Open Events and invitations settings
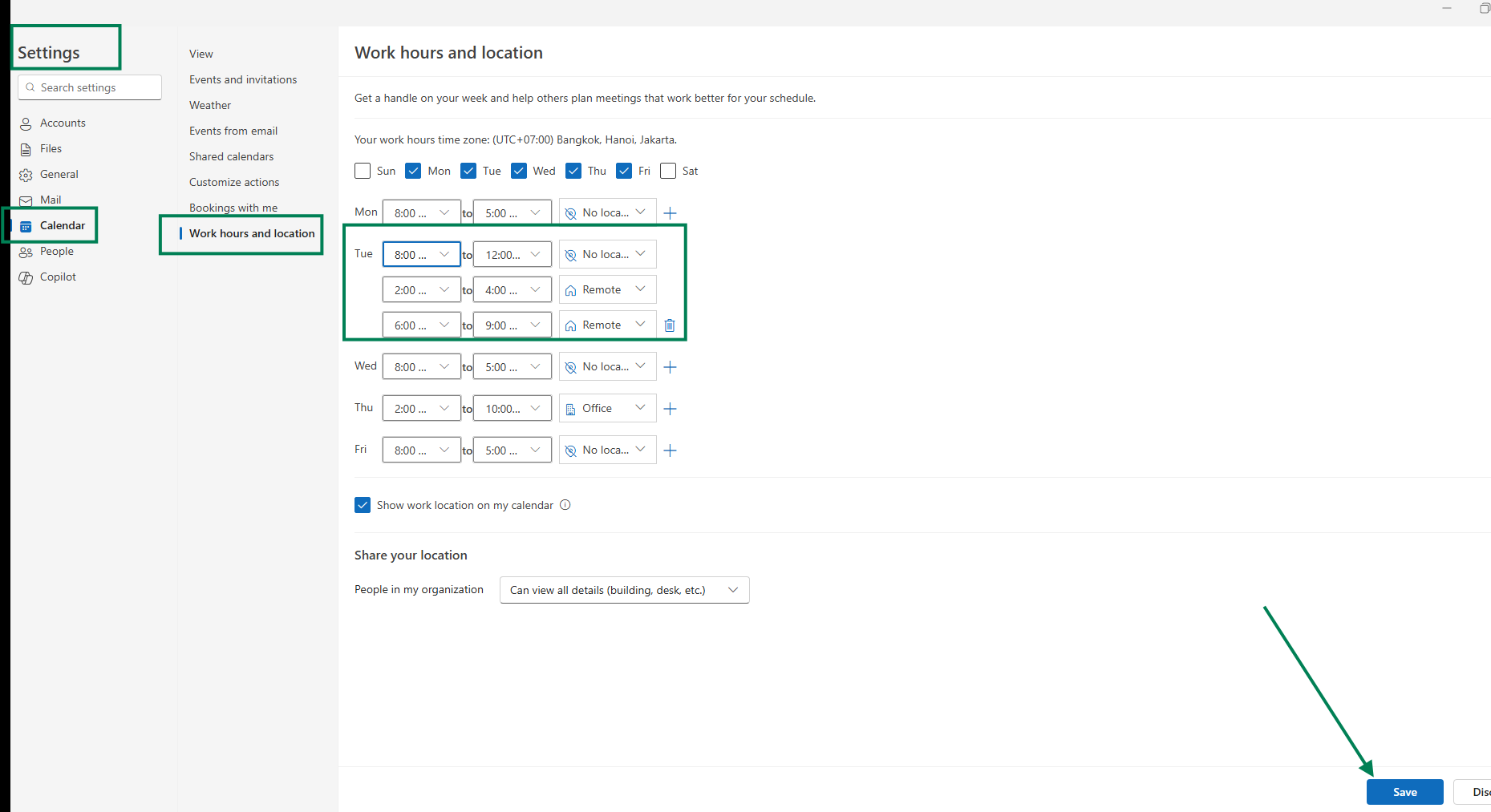The image size is (1491, 812). click(243, 79)
